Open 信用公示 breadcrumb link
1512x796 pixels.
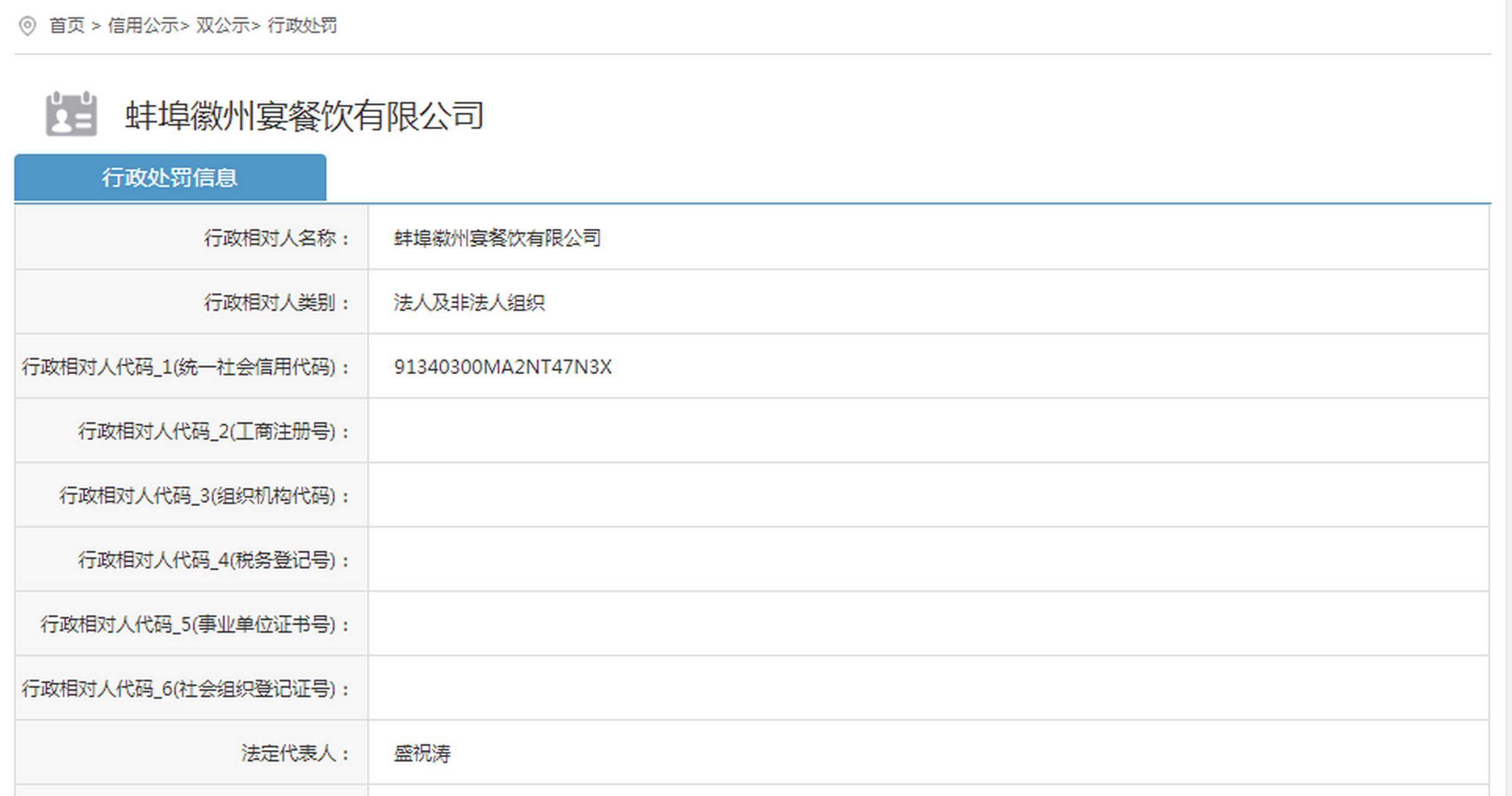click(143, 25)
